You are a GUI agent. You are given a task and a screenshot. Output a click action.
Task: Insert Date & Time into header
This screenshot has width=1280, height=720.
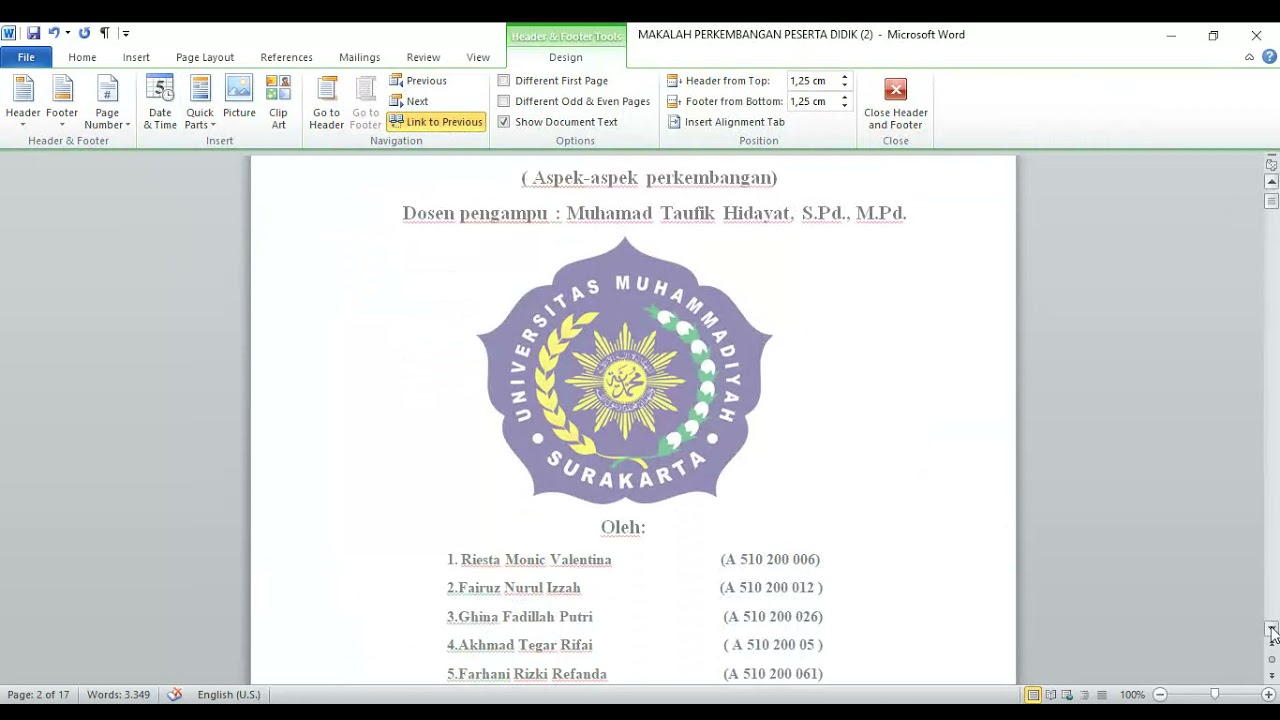coord(160,102)
